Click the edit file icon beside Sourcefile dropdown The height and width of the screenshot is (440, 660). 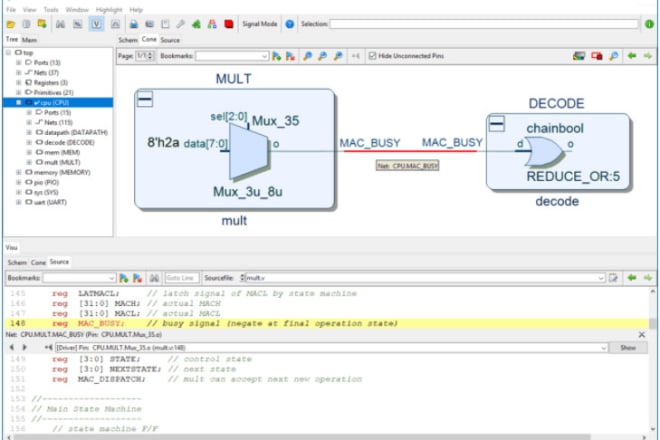(x=613, y=278)
